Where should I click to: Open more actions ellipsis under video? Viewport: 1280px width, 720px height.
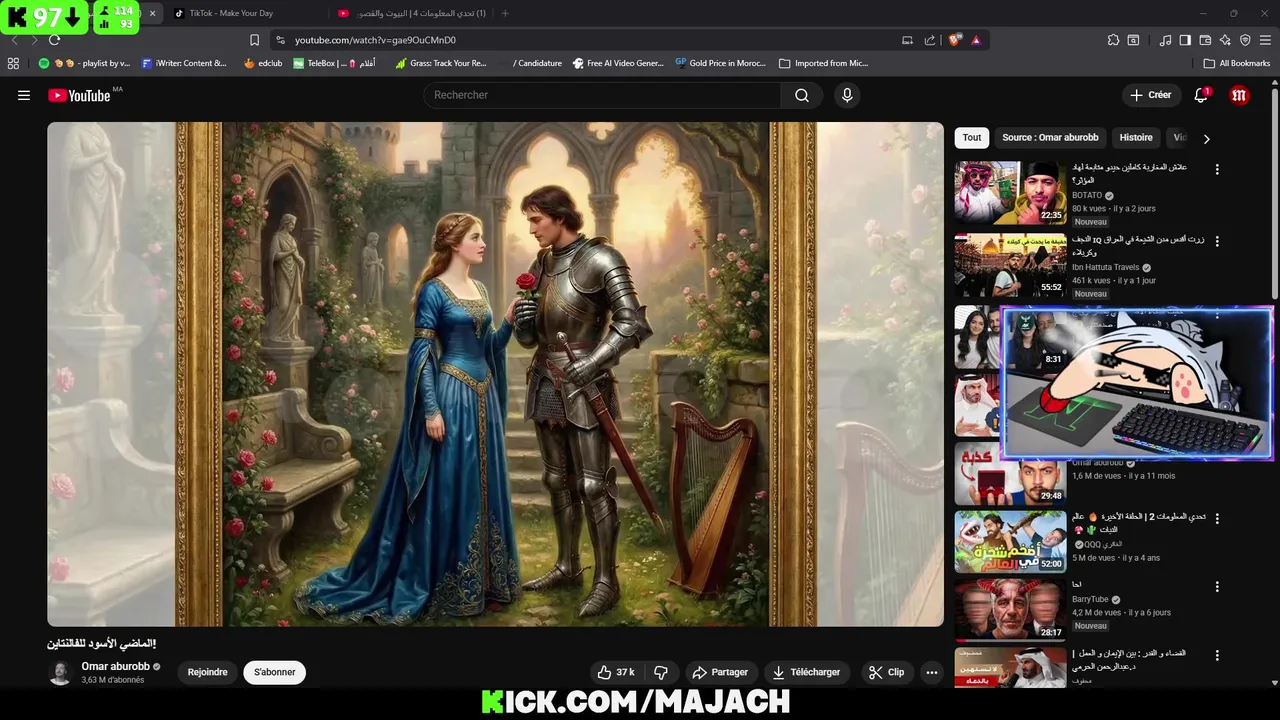coord(932,672)
